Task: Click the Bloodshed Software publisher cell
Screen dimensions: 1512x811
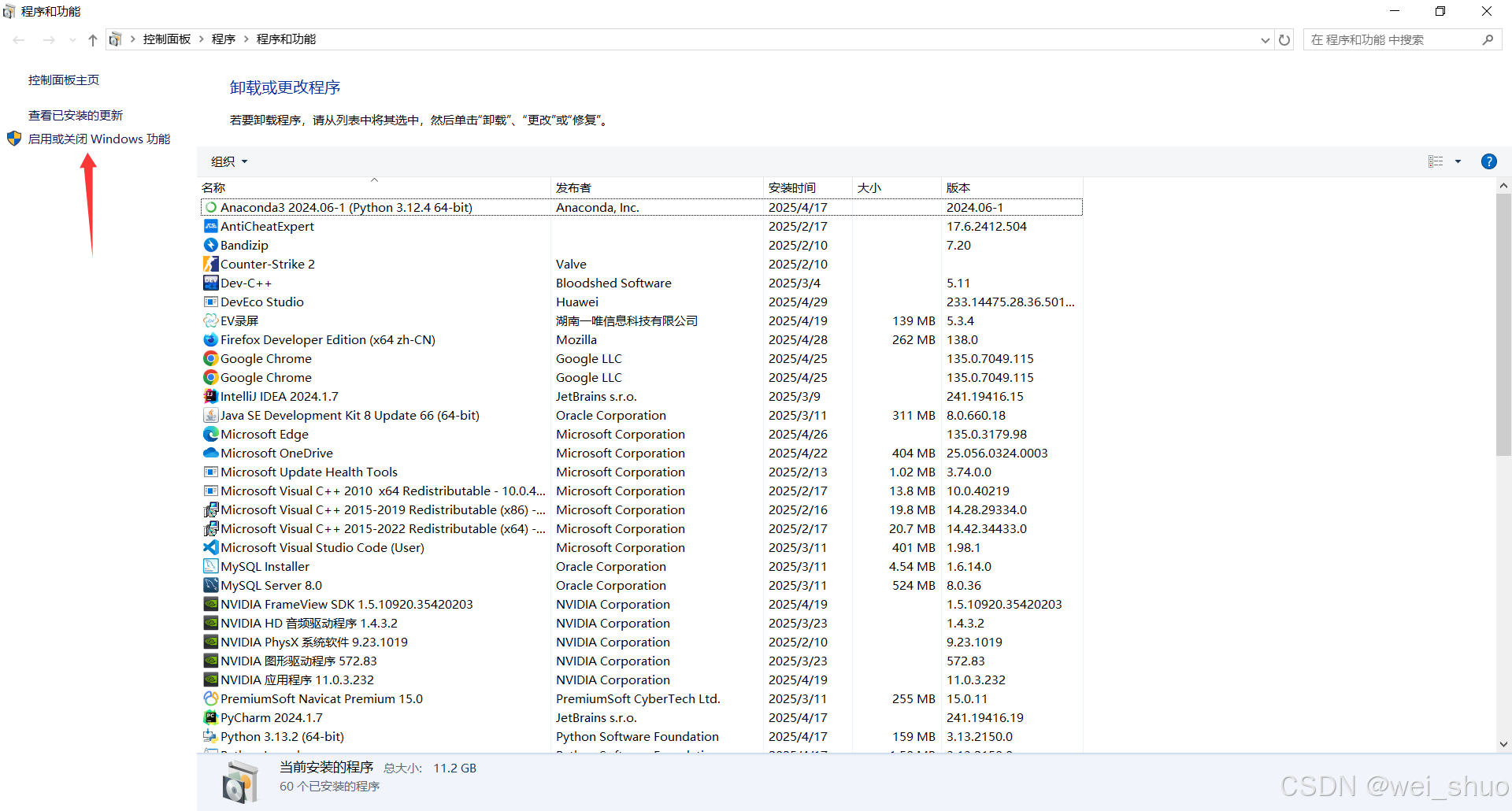Action: (x=613, y=283)
